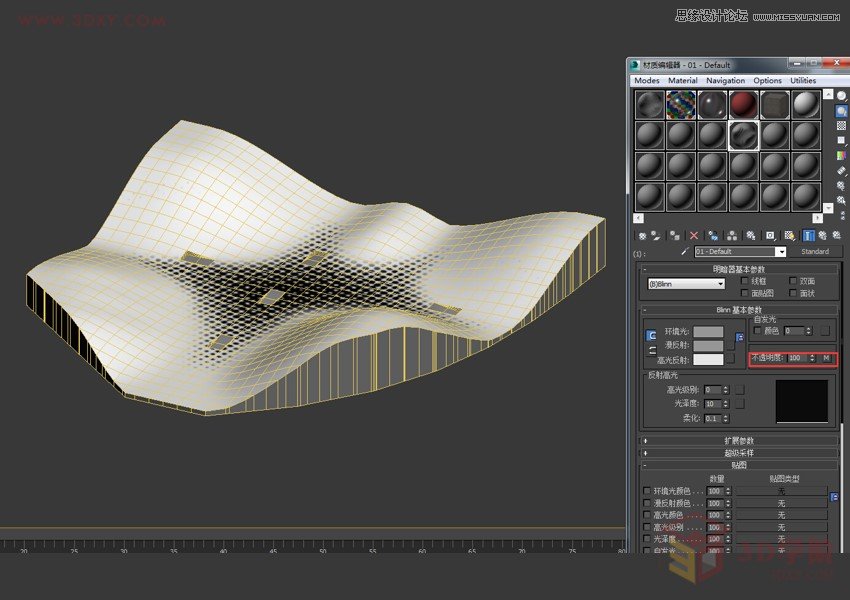Click the 漫反射 diffuse color swatch
850x600 pixels.
point(709,345)
